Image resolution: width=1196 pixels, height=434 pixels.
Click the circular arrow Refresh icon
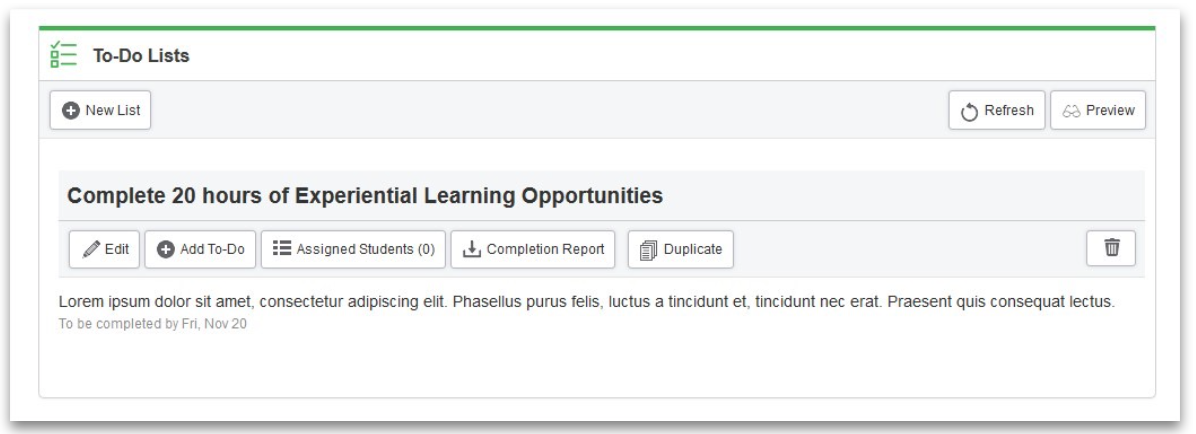969,111
